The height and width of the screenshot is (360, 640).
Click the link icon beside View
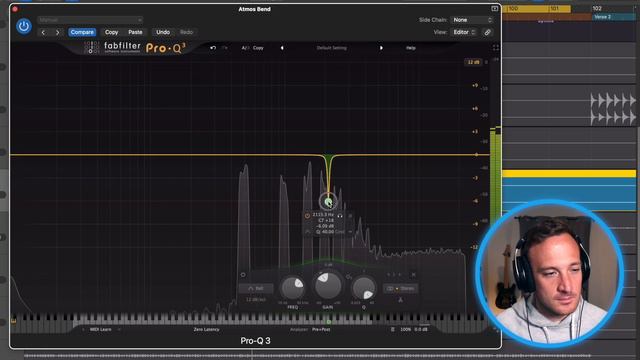(487, 32)
